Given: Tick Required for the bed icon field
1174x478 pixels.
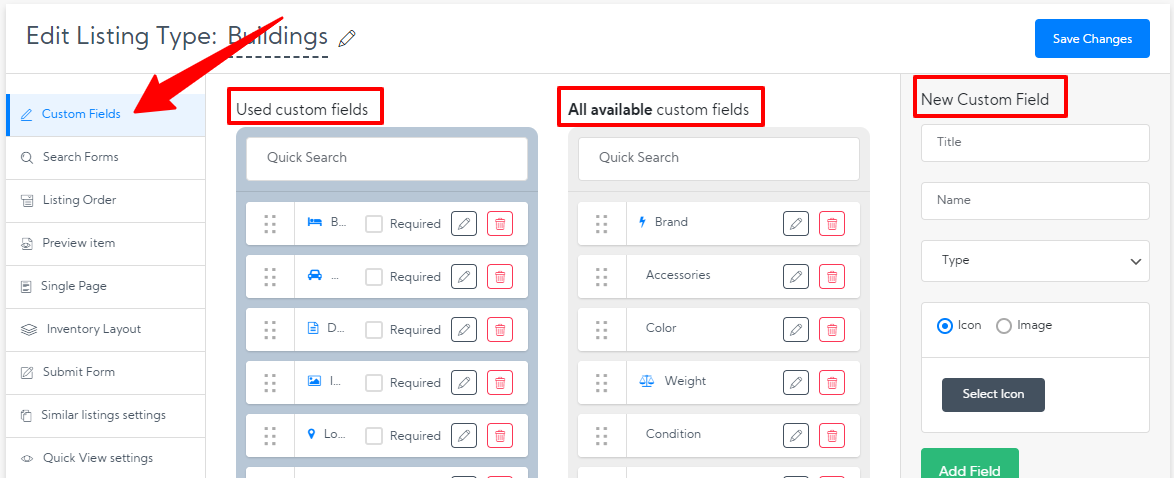Looking at the screenshot, I should click(x=374, y=224).
